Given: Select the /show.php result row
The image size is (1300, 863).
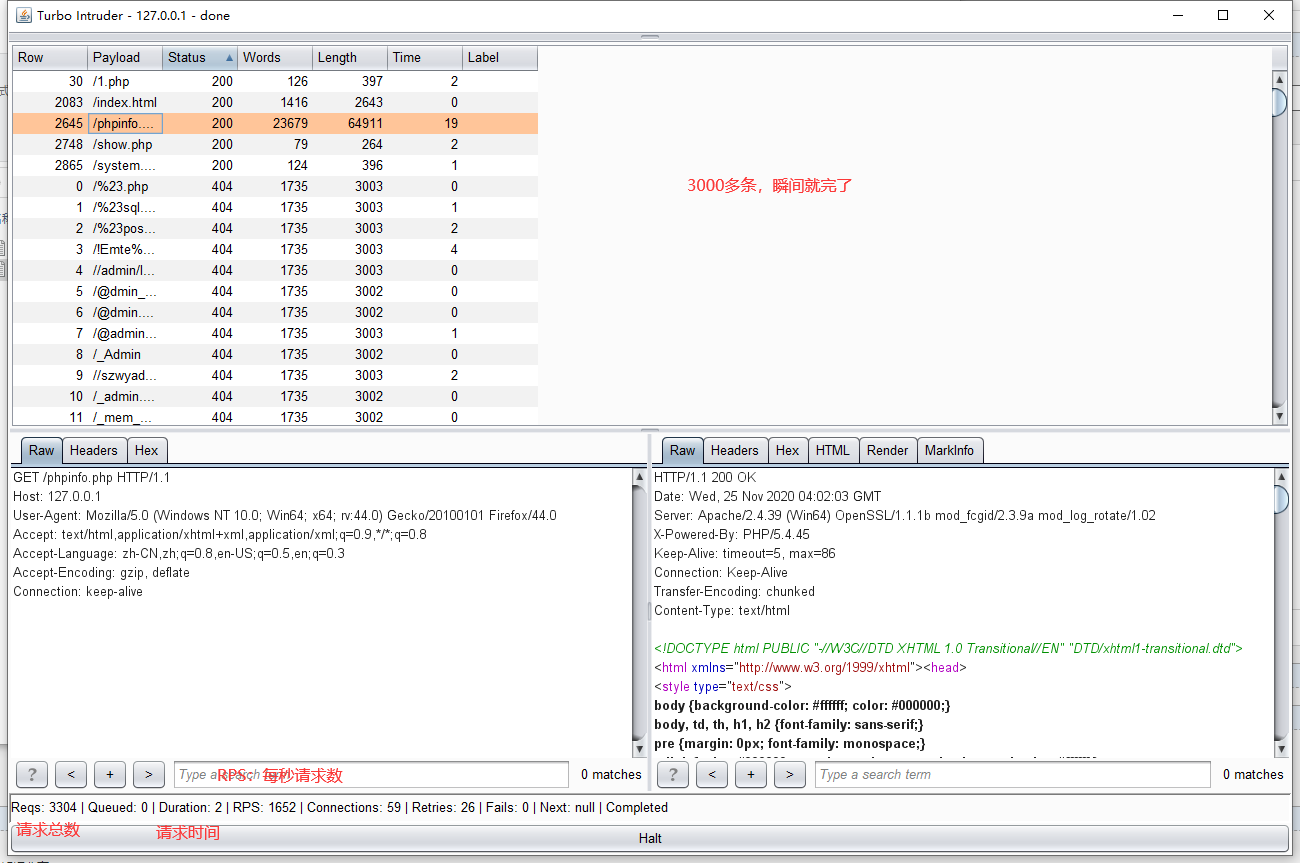Looking at the screenshot, I should 275,144.
